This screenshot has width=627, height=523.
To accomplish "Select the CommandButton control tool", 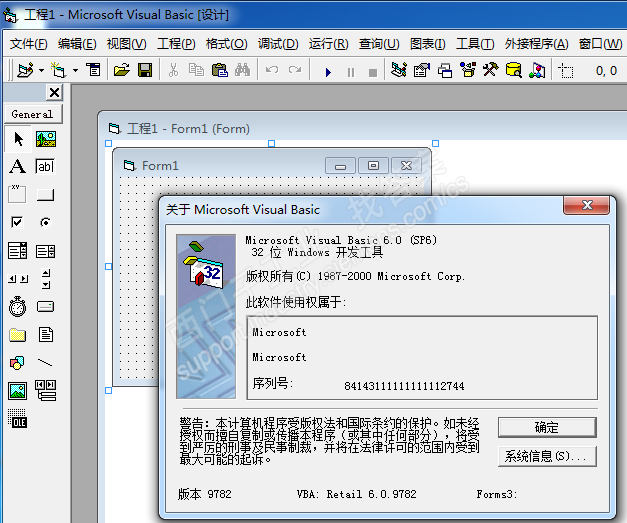I will click(x=45, y=195).
